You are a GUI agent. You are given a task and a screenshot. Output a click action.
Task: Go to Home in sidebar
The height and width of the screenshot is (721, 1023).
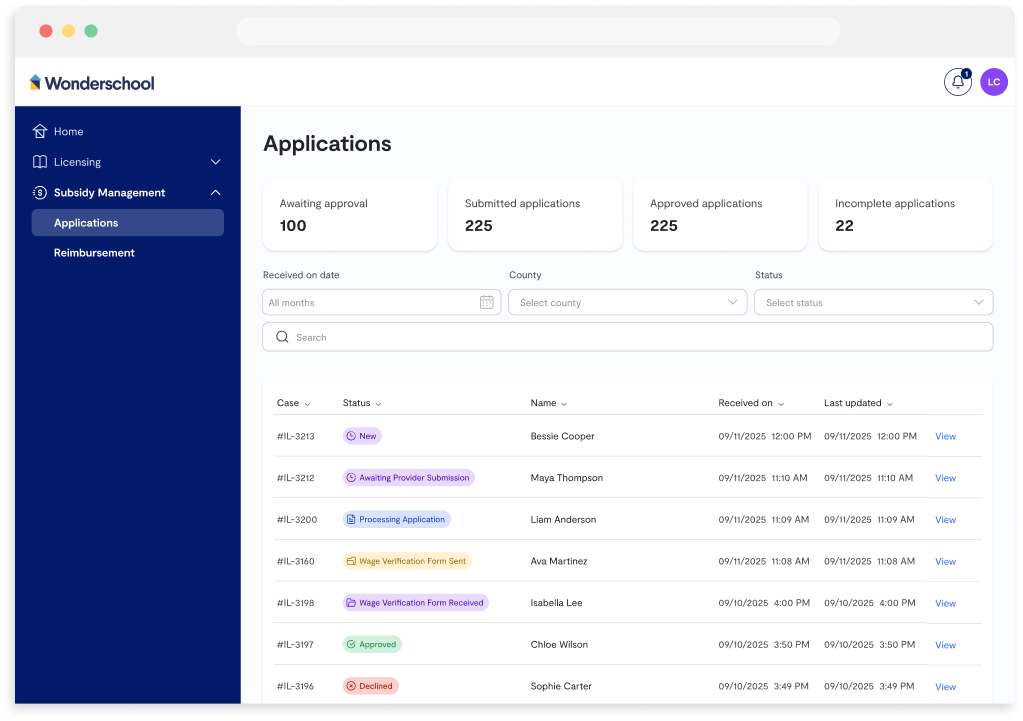tap(68, 131)
